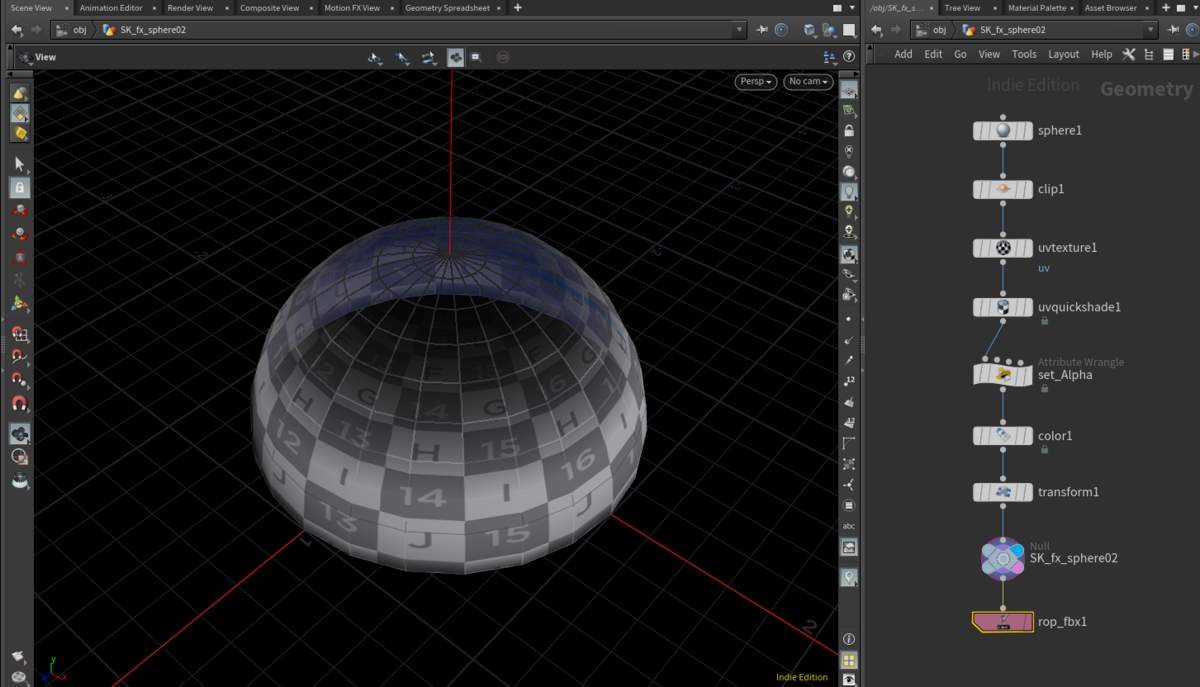Expand the scene view path history dropdown
The image size is (1200, 687).
click(740, 30)
